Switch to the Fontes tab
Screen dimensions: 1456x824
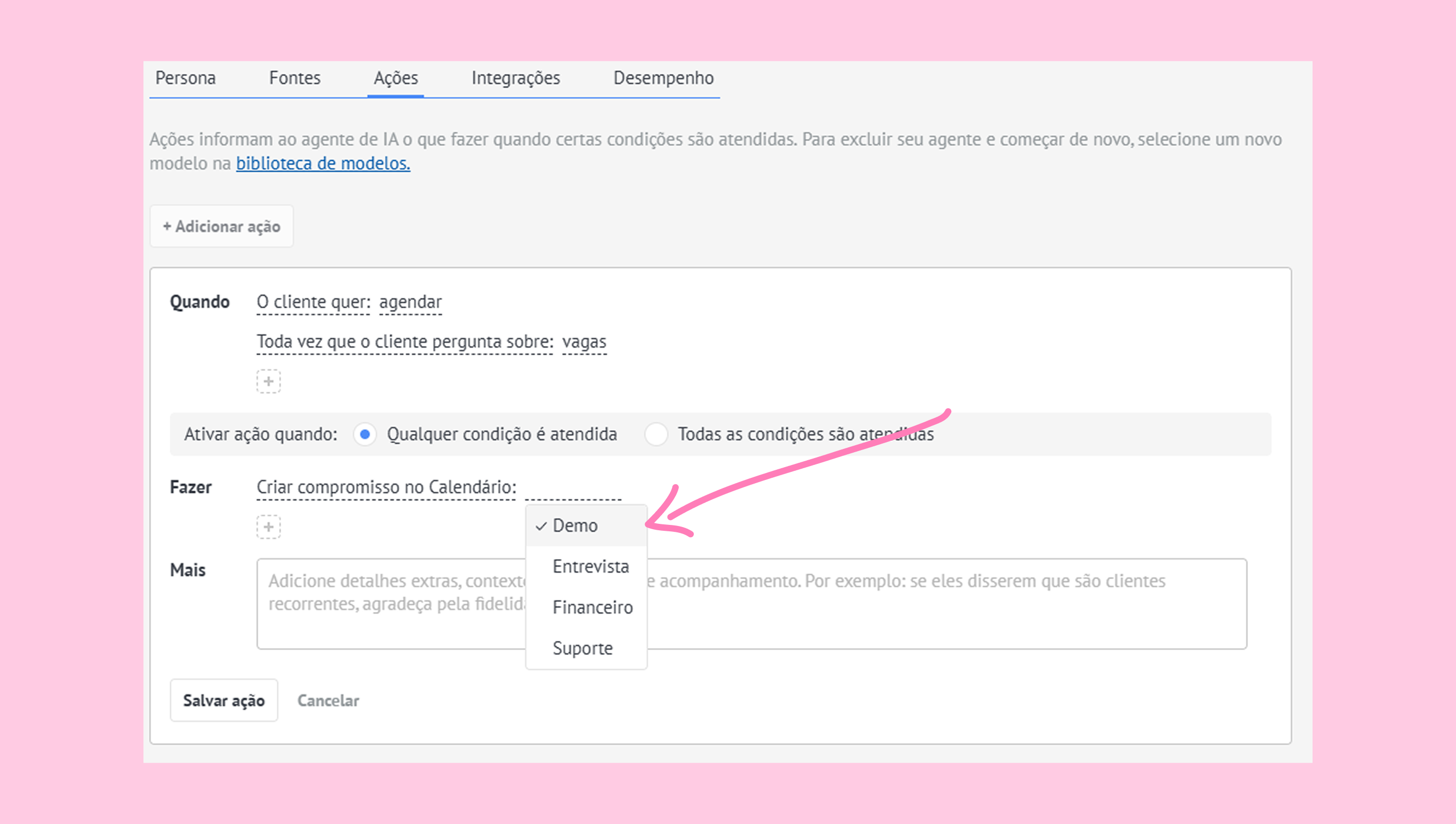pos(294,78)
